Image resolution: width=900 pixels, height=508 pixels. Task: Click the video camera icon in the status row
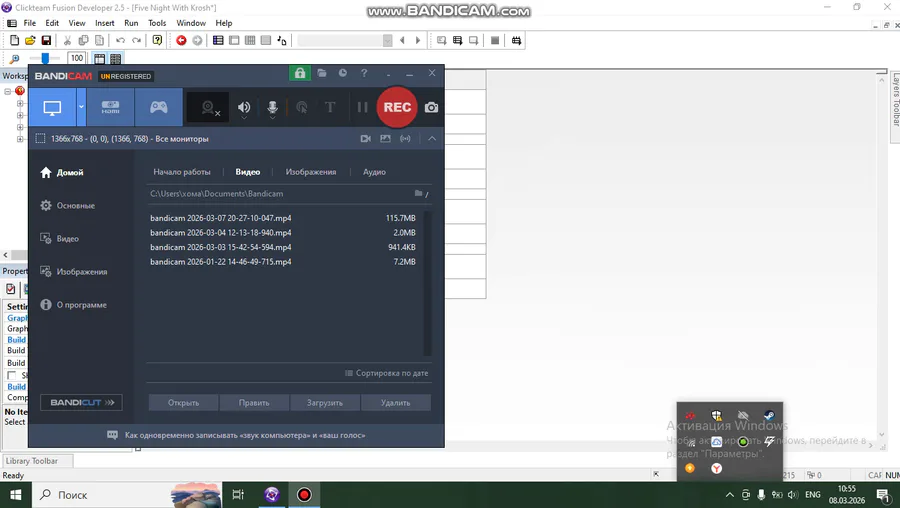[x=365, y=138]
